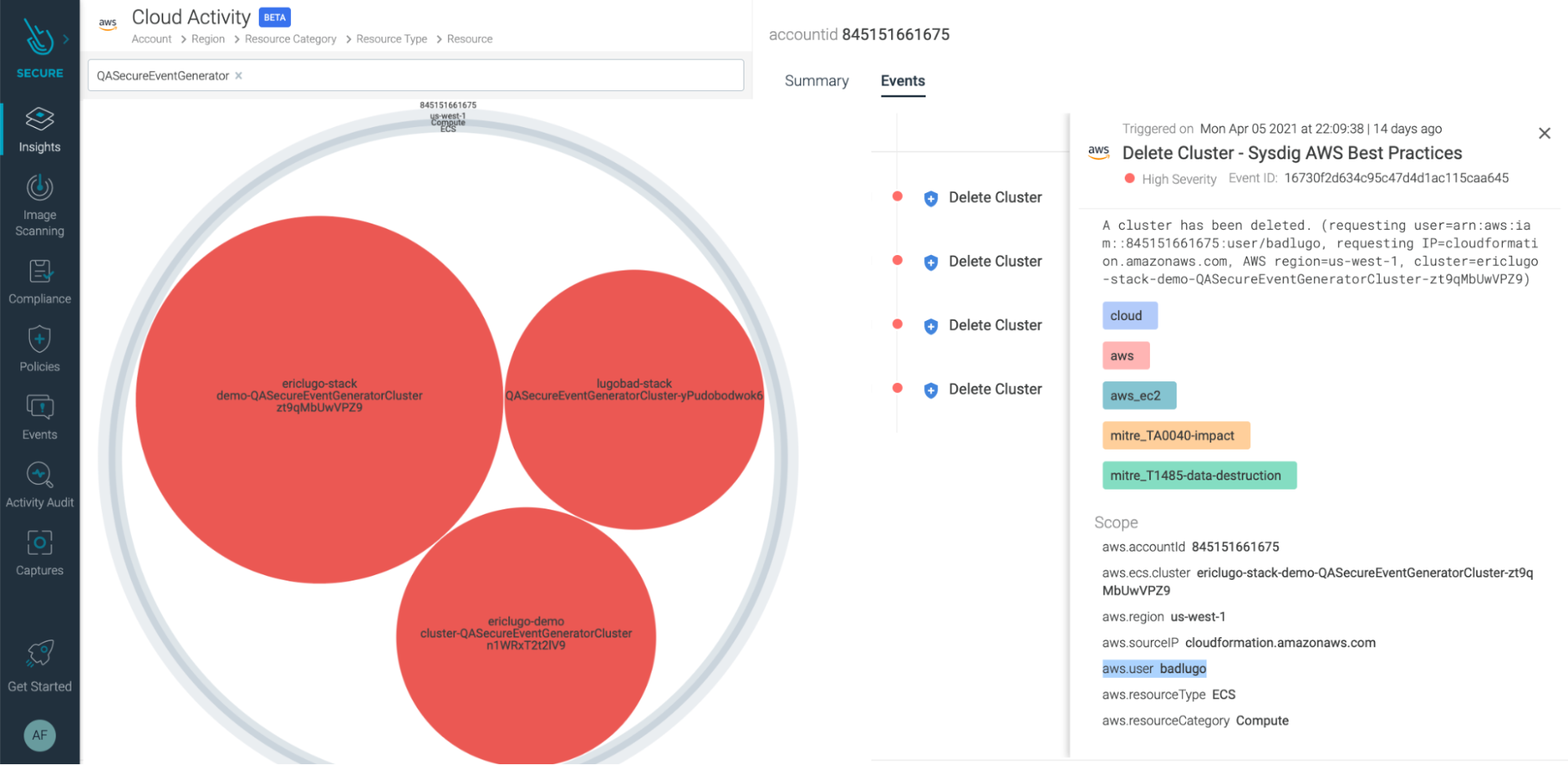Click the aws tag

pyautogui.click(x=1126, y=355)
